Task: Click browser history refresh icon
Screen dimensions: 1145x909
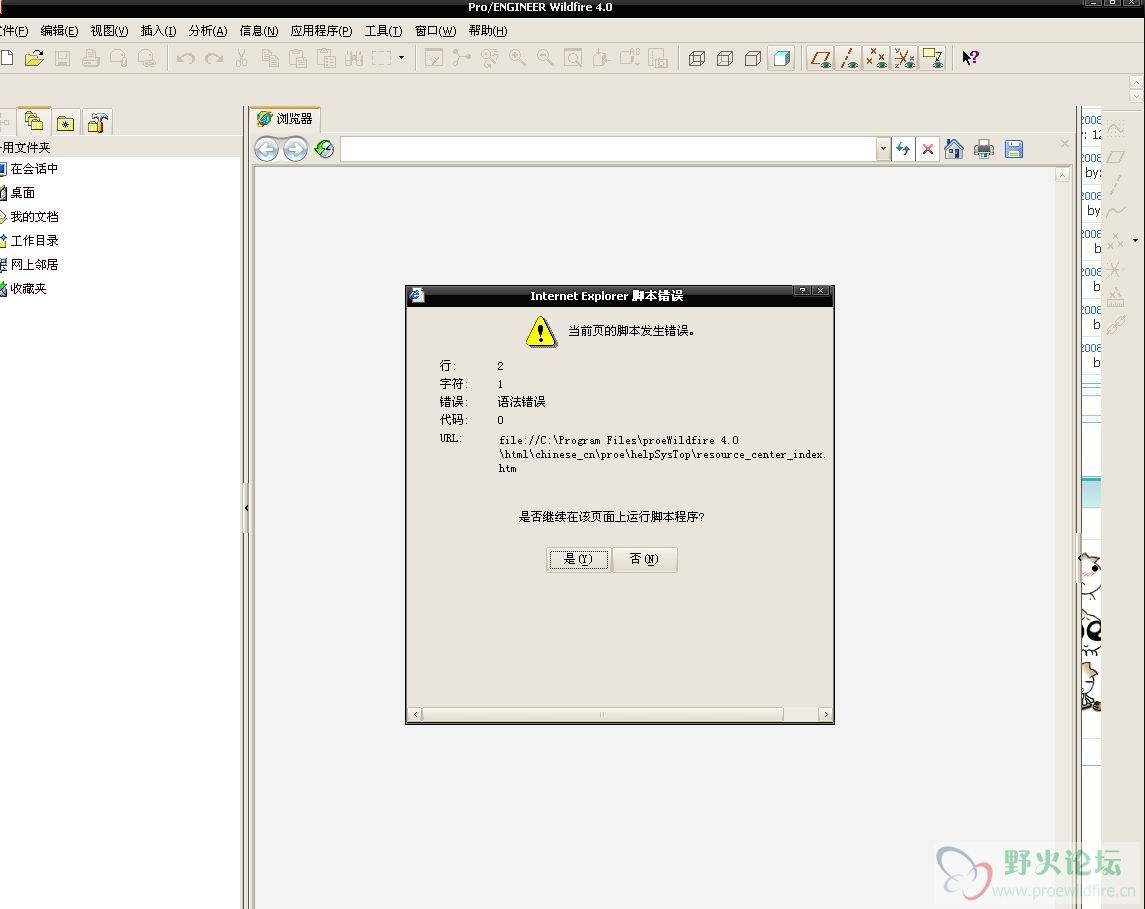Action: [x=324, y=150]
